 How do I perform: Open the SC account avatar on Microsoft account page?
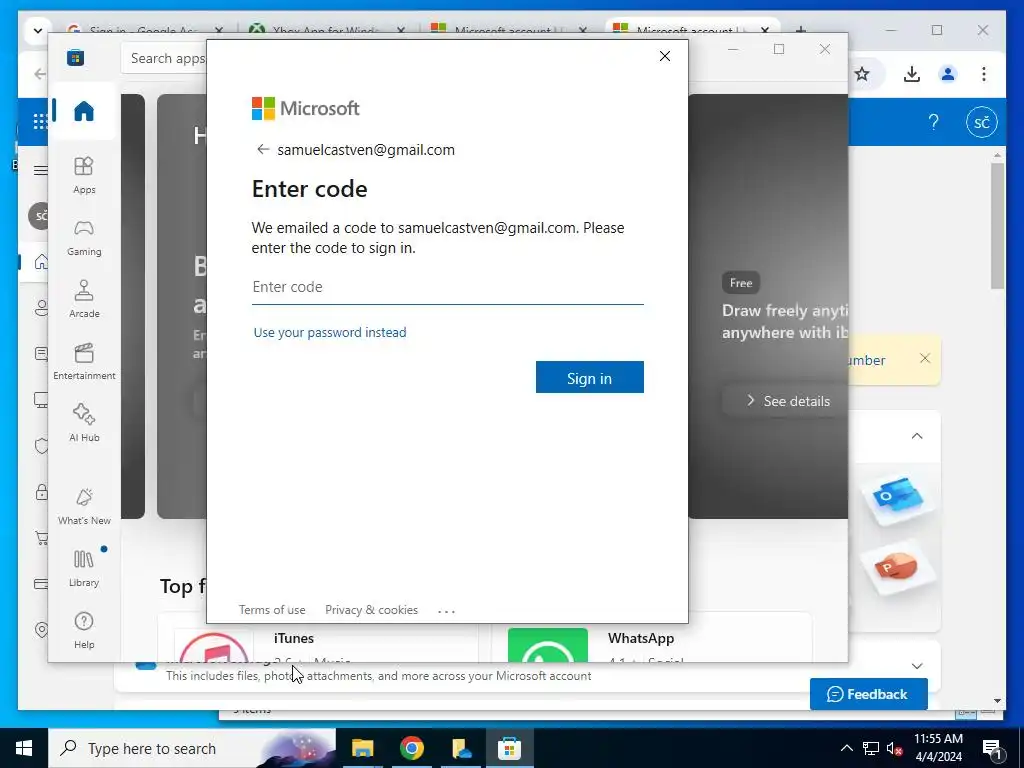(982, 122)
